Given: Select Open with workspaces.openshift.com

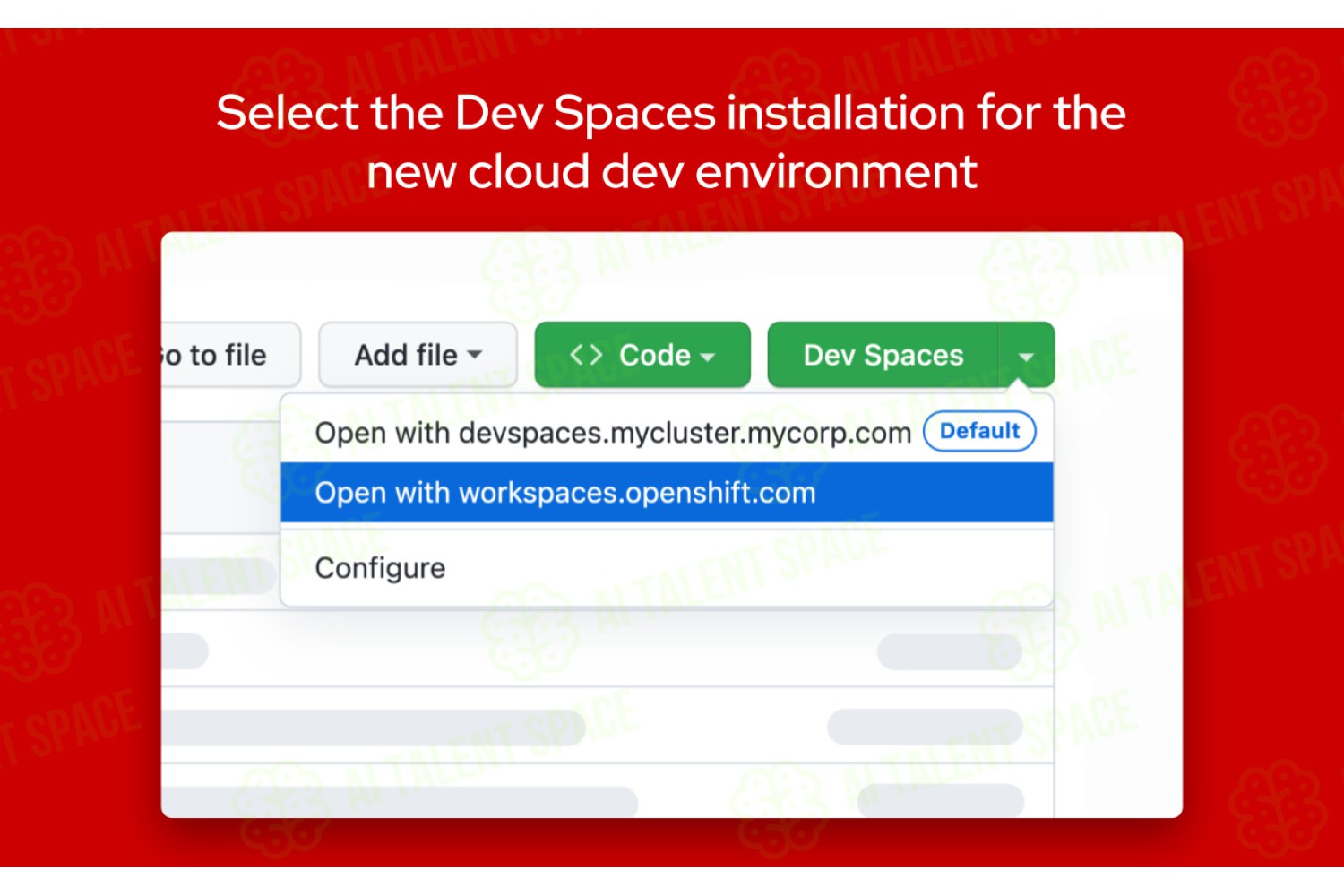Looking at the screenshot, I should point(667,493).
